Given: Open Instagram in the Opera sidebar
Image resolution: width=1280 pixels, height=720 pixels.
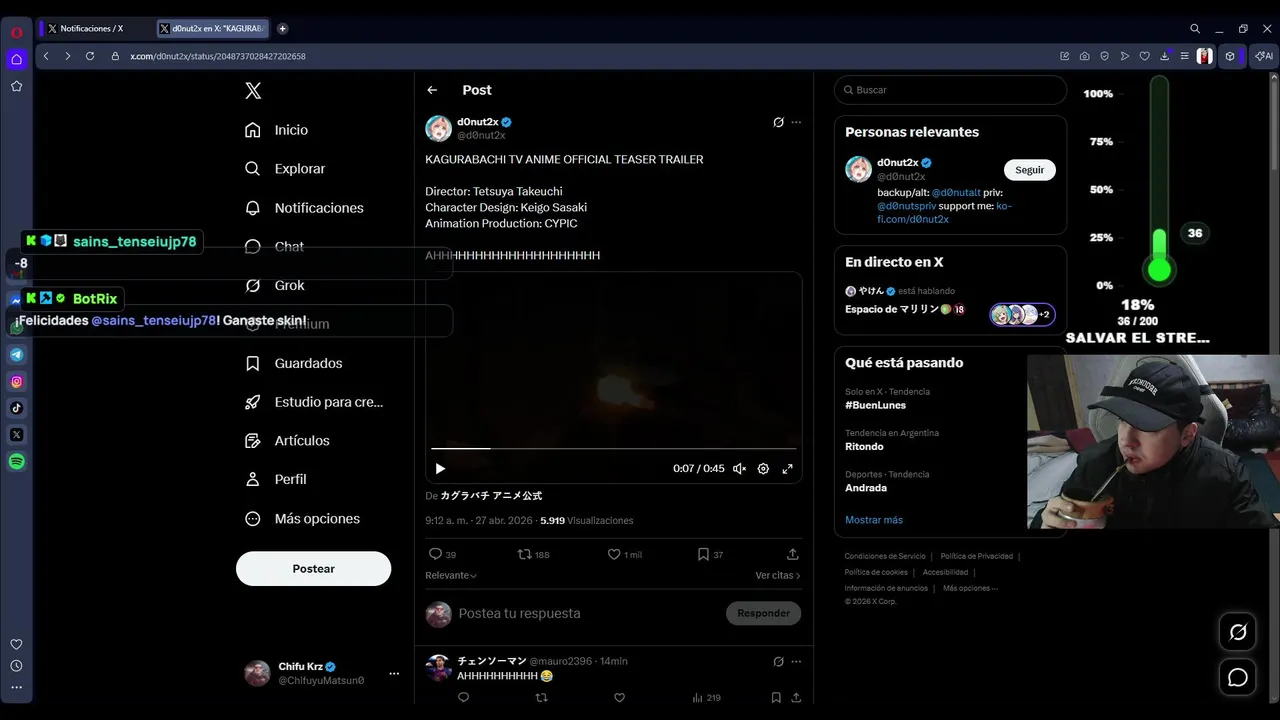Looking at the screenshot, I should (x=17, y=381).
